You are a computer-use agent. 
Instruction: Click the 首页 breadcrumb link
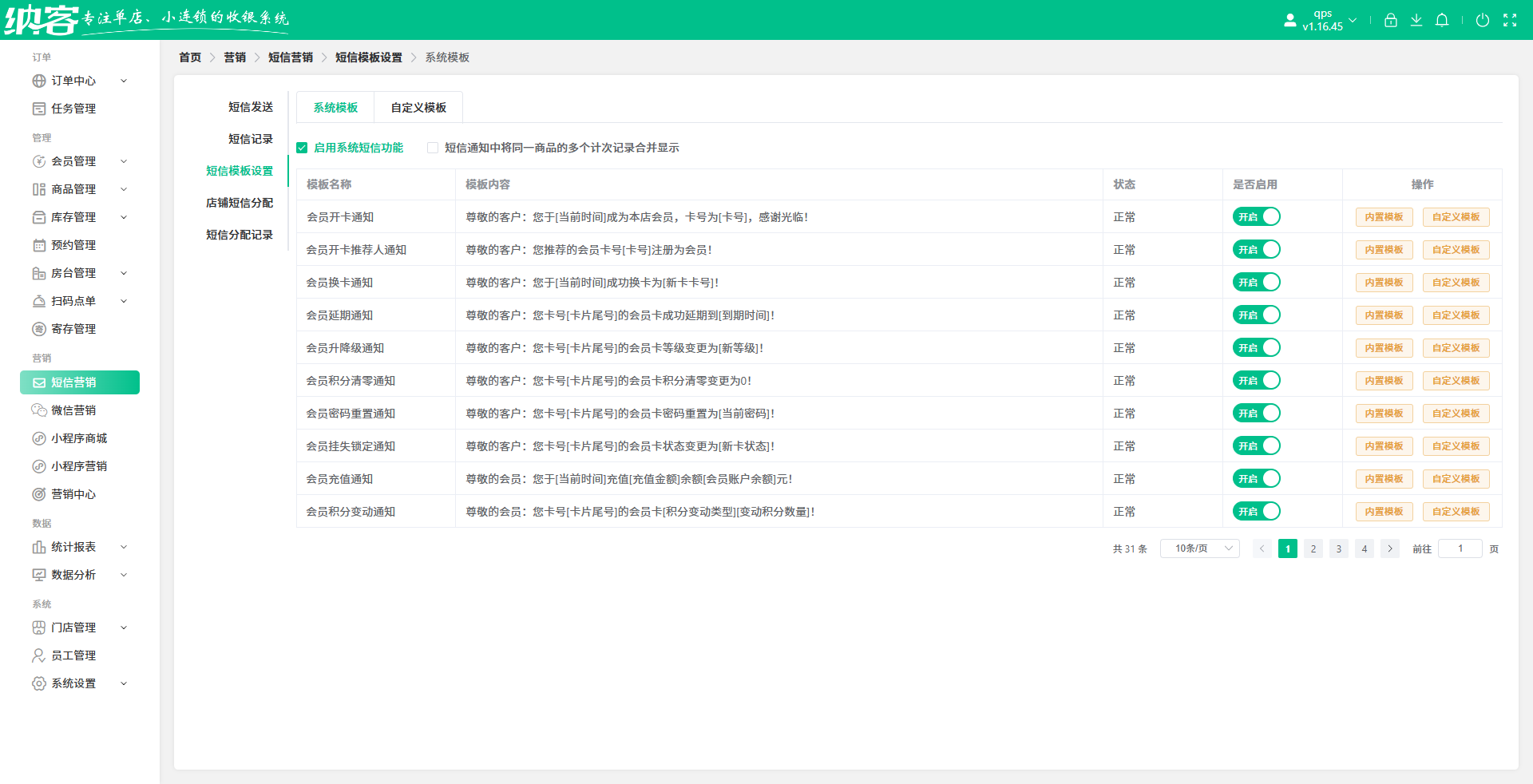coord(190,57)
